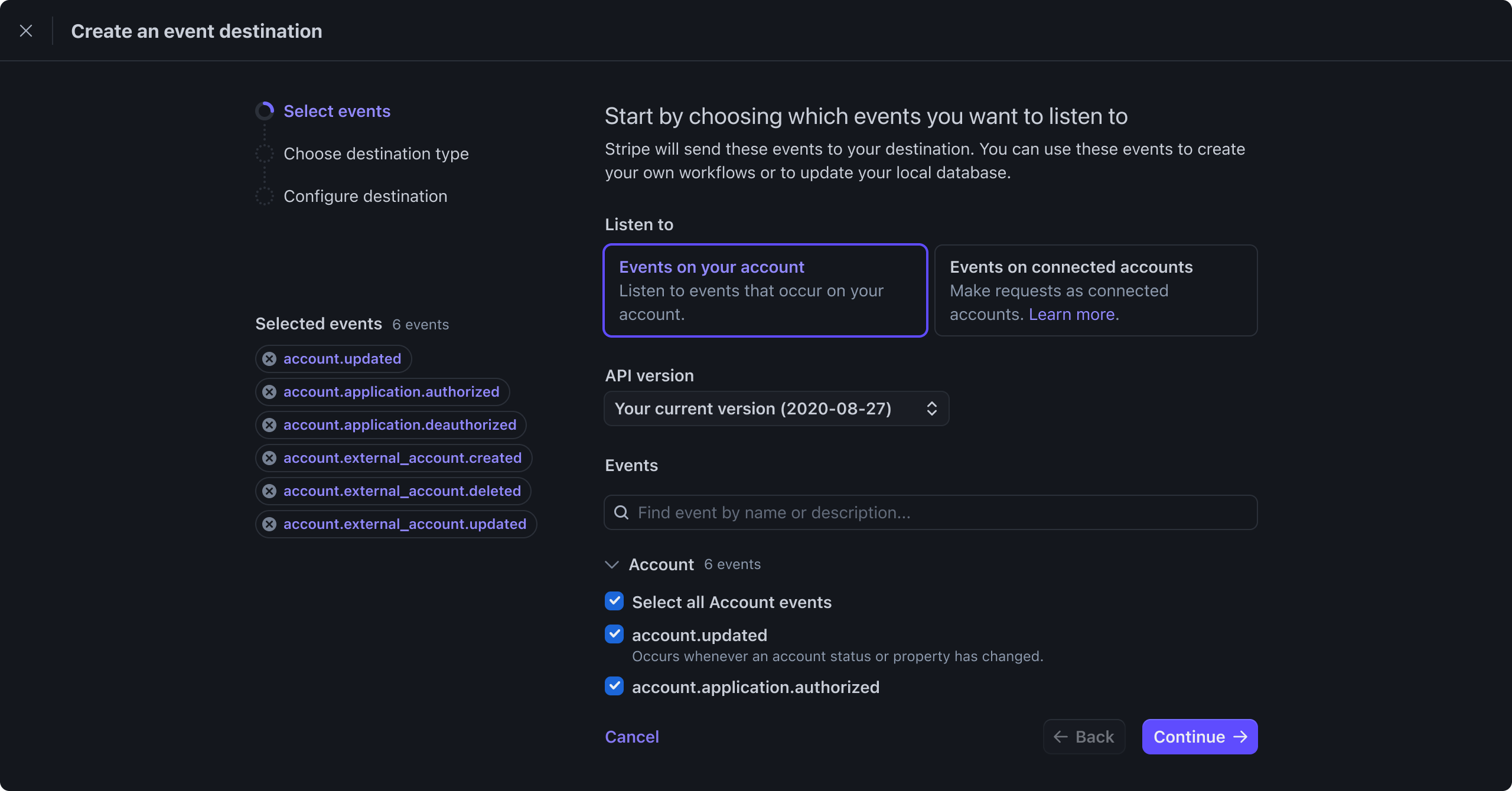Image resolution: width=1512 pixels, height=791 pixels.
Task: Choose Events on connected accounts option
Action: point(1096,290)
